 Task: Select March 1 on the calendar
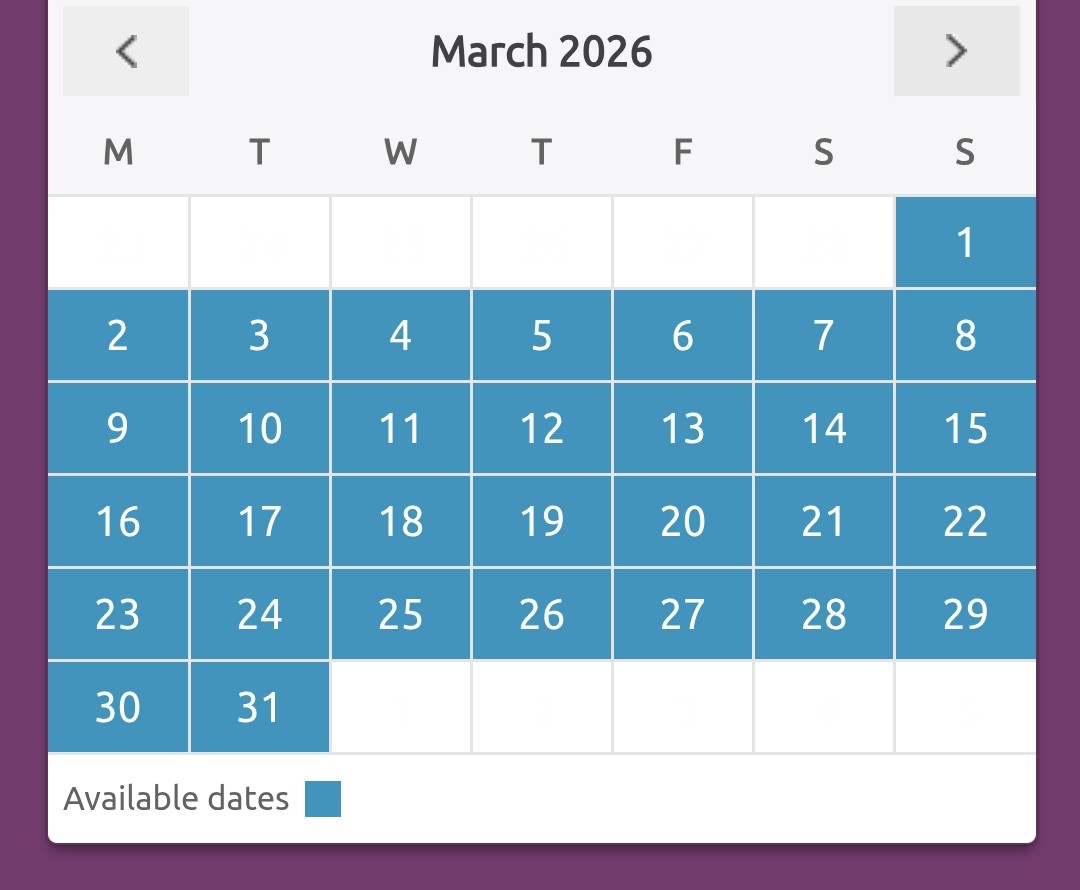pyautogui.click(x=965, y=242)
